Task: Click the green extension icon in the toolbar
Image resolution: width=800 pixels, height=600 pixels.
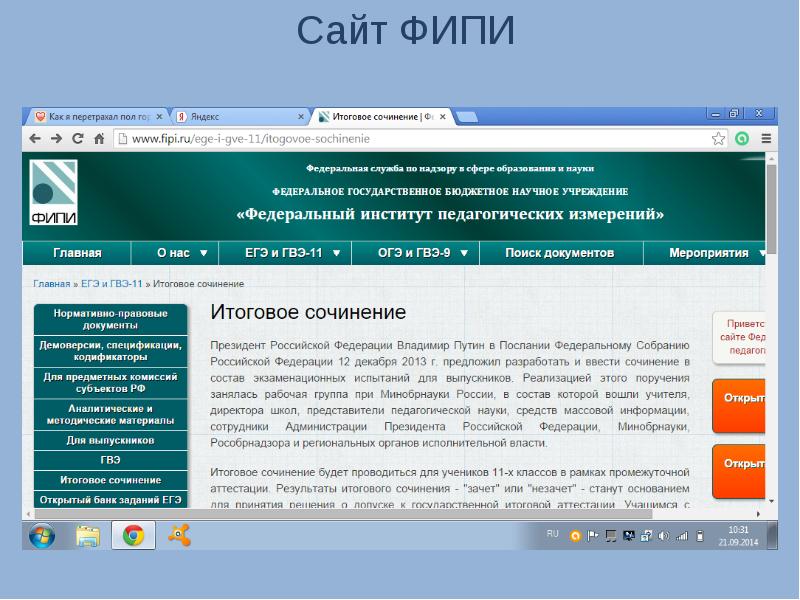Action: pyautogui.click(x=742, y=138)
